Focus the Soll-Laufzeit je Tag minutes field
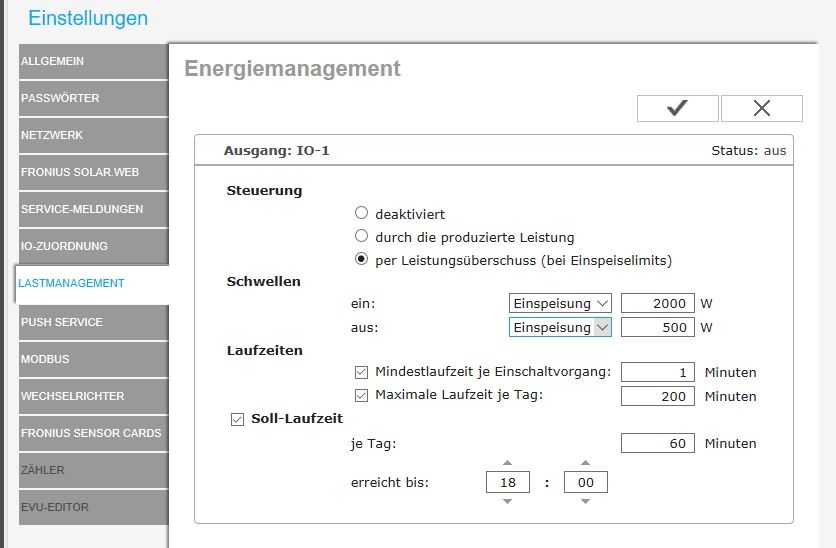The width and height of the screenshot is (836, 548). click(x=657, y=443)
